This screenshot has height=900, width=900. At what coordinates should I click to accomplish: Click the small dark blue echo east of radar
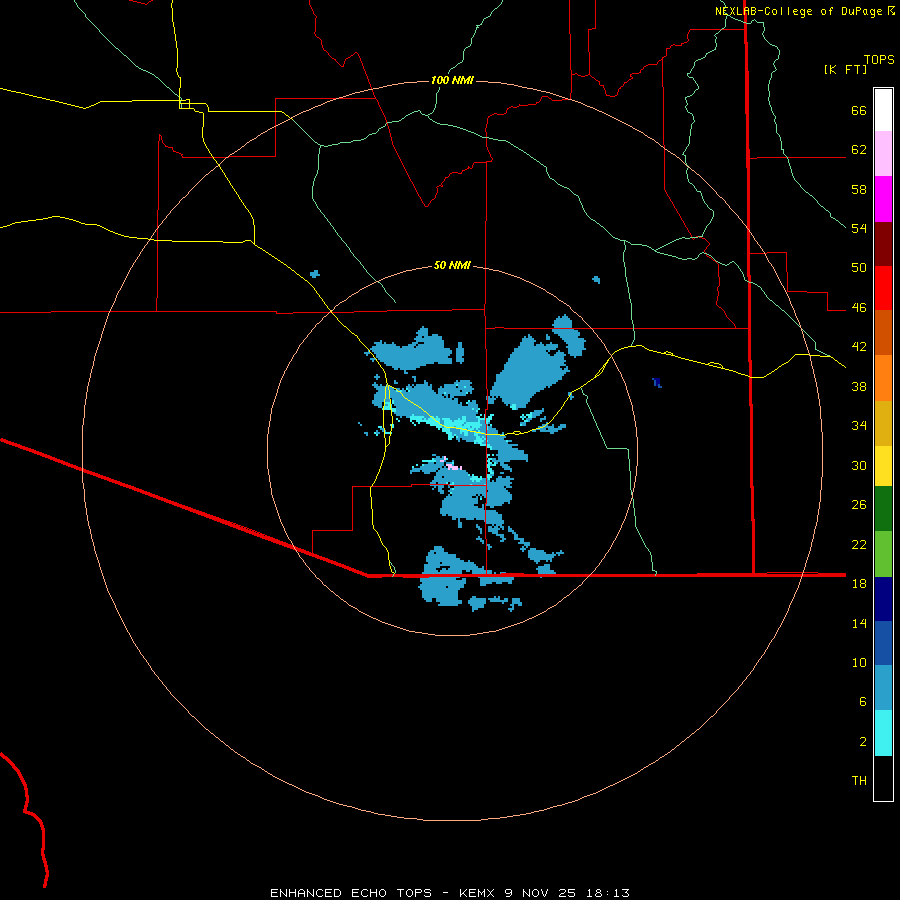[x=657, y=383]
